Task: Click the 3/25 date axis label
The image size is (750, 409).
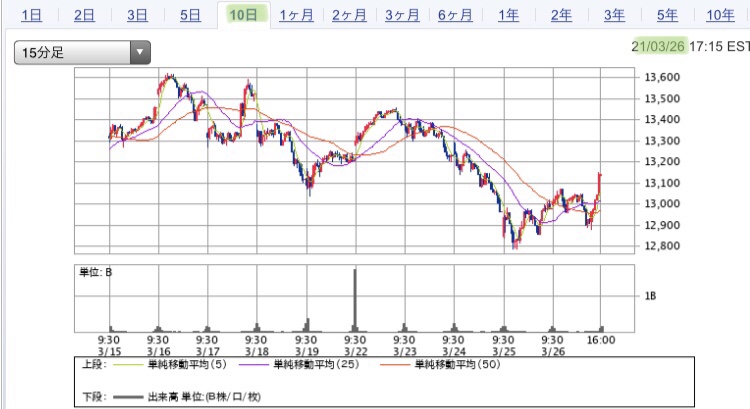Action: pos(504,352)
